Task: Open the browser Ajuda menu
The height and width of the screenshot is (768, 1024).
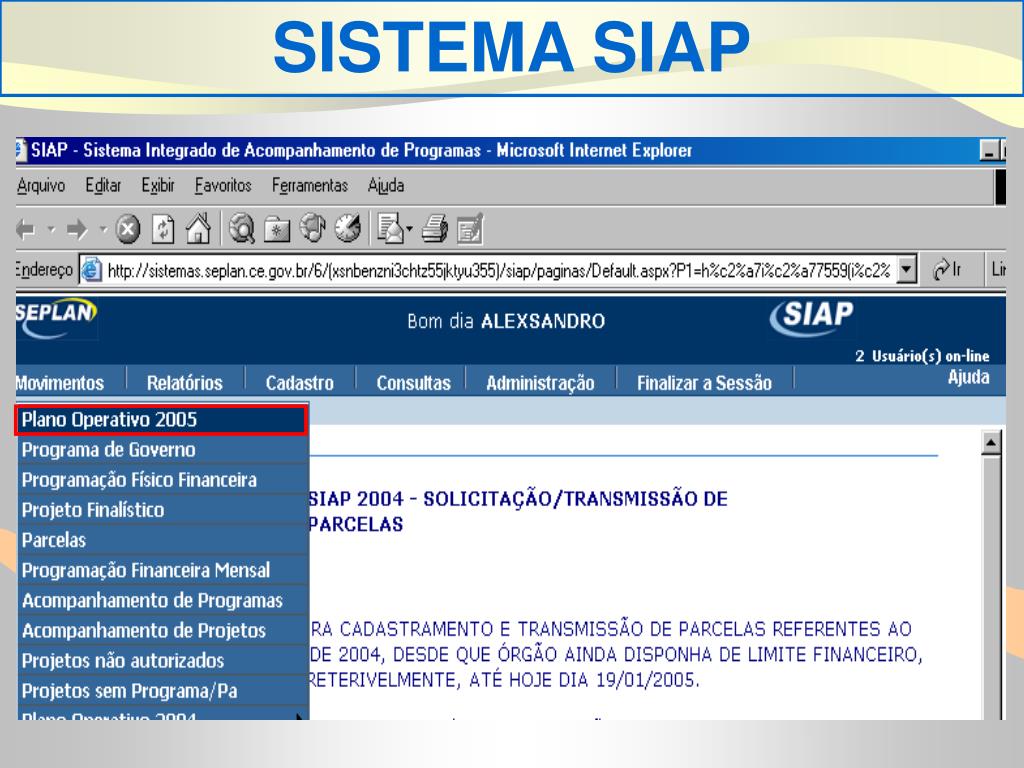Action: [x=385, y=185]
